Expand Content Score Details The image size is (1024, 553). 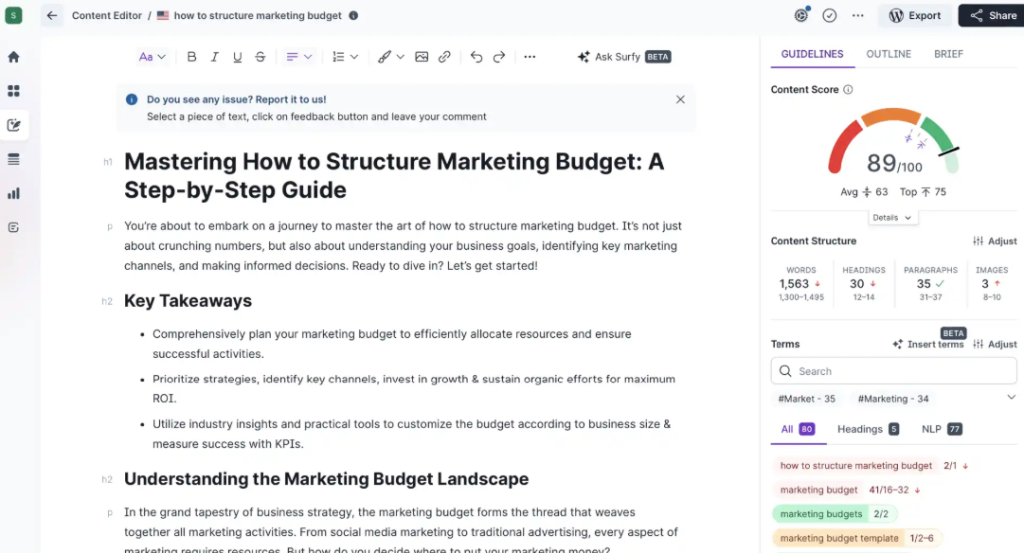point(893,217)
